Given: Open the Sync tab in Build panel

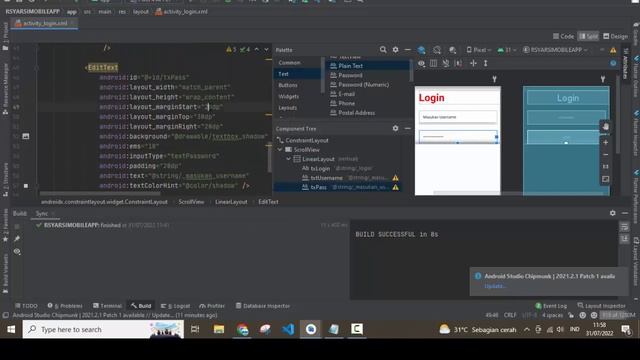Looking at the screenshot, I should click(x=42, y=213).
